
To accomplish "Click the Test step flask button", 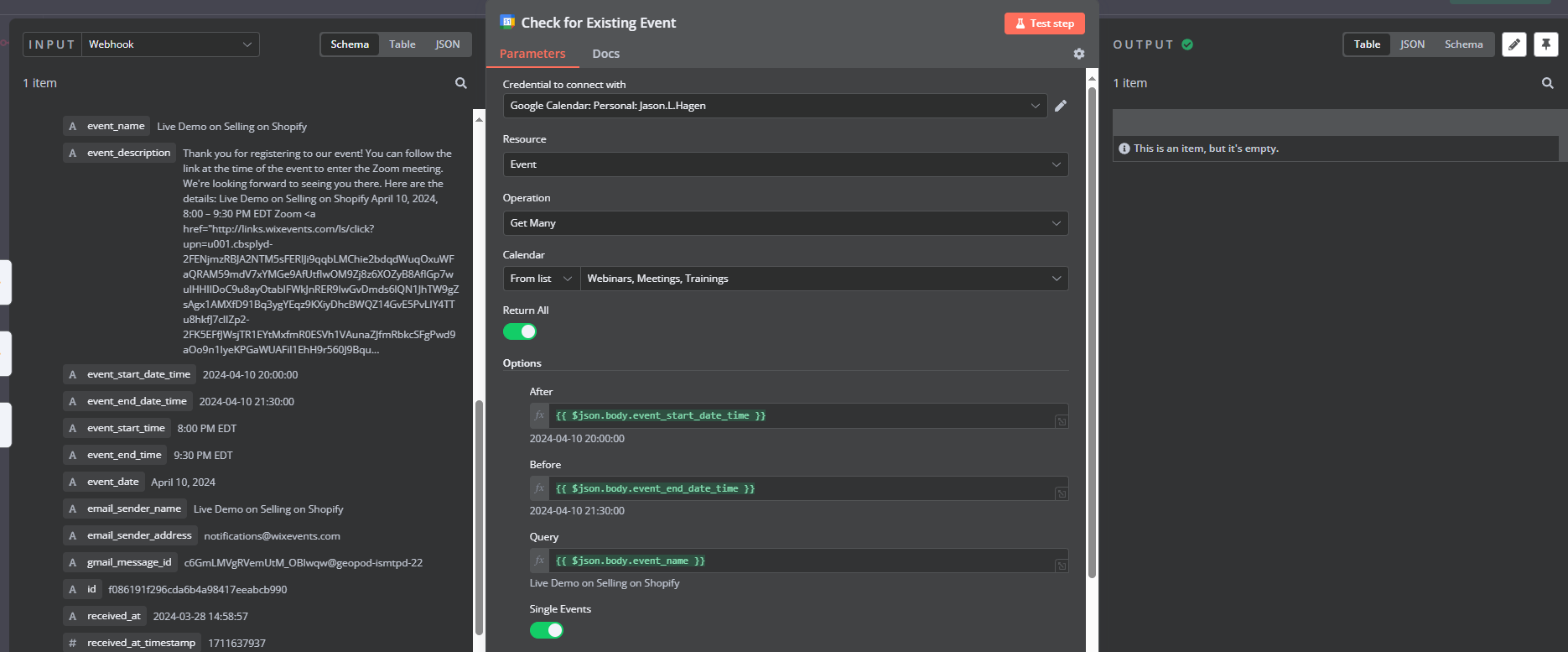I will click(1044, 23).
